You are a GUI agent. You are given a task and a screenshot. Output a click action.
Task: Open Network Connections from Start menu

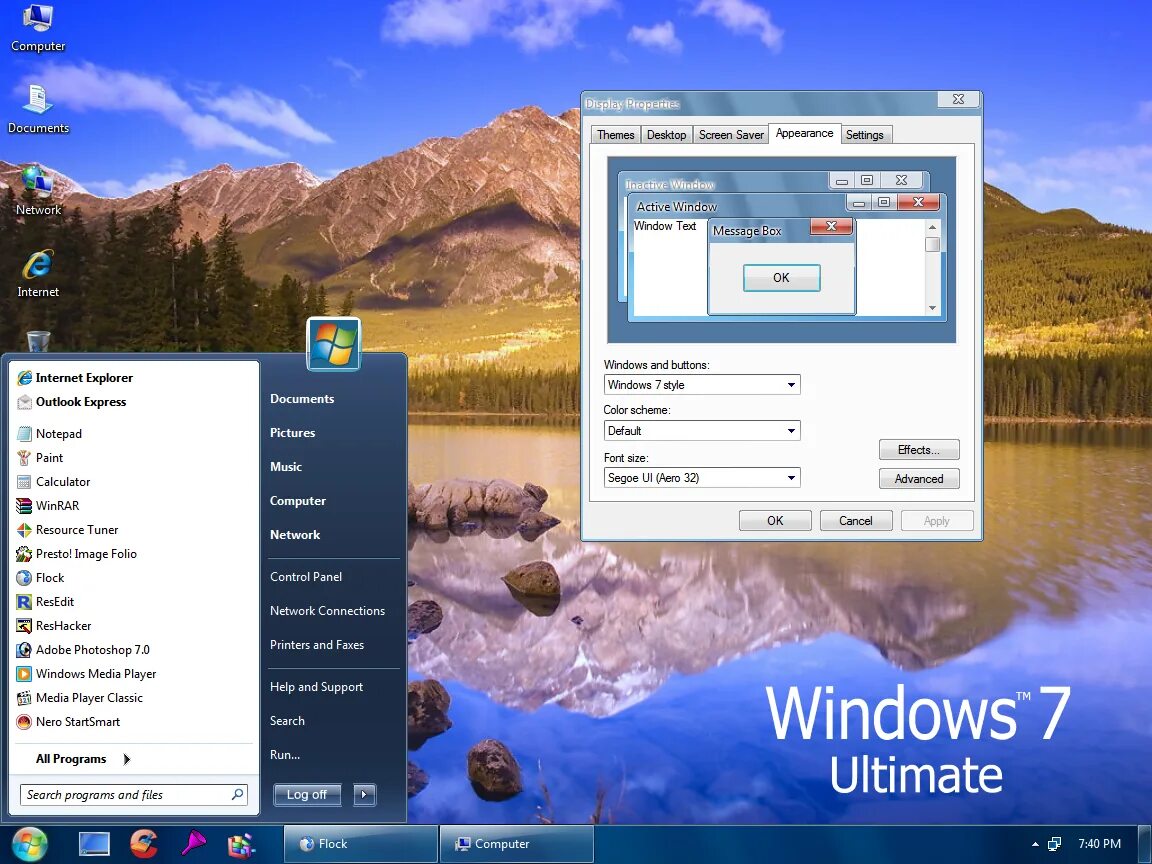coord(327,611)
